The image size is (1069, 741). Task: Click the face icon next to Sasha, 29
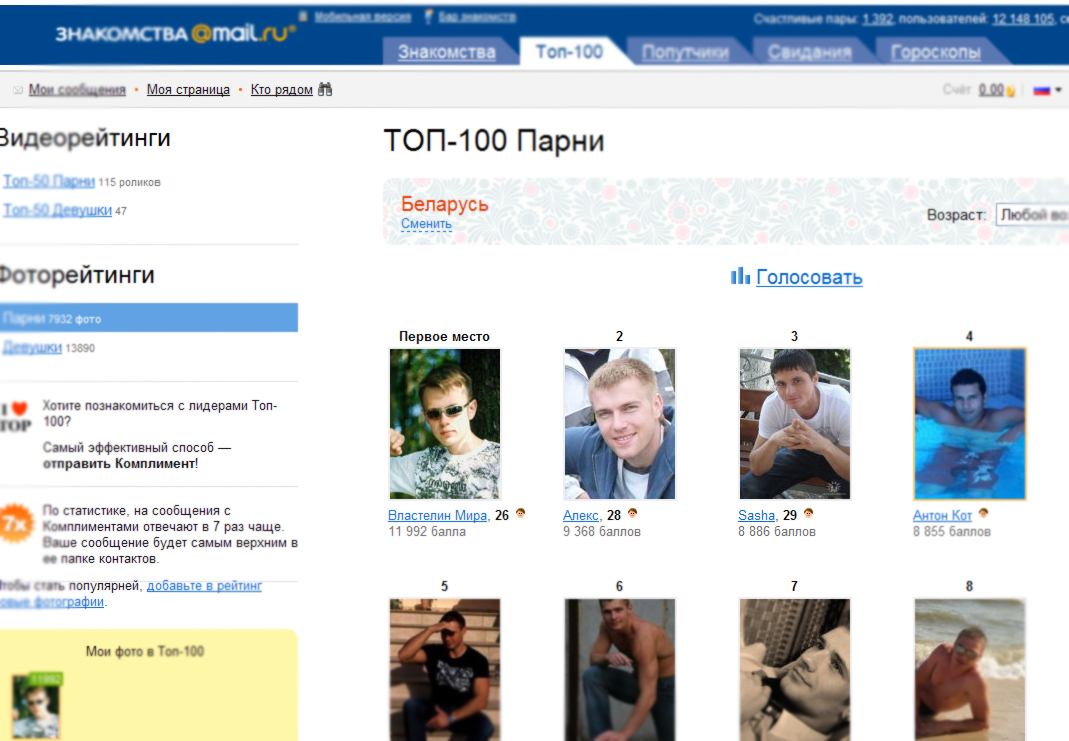tap(809, 513)
